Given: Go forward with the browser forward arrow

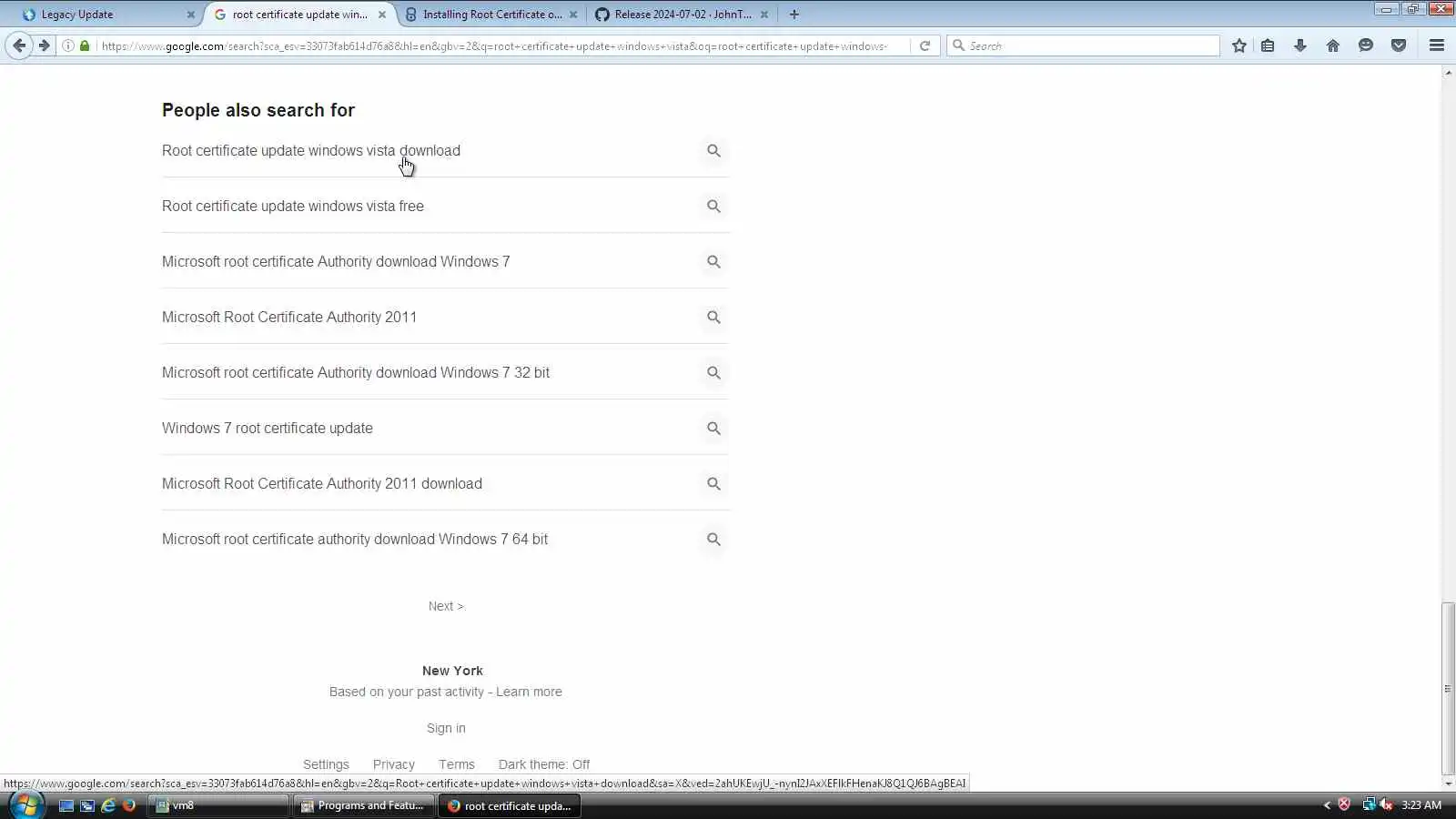Looking at the screenshot, I should [x=44, y=45].
